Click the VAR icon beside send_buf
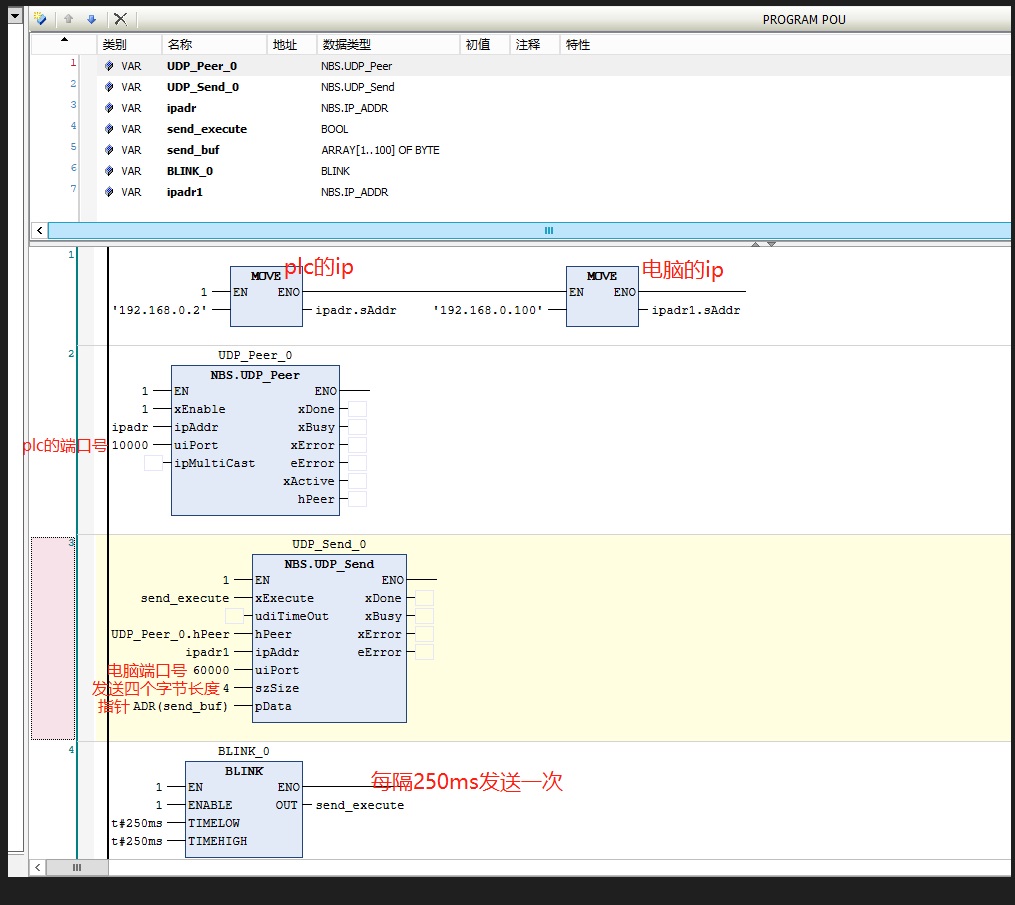Screen dimensions: 1015x905 (109, 150)
